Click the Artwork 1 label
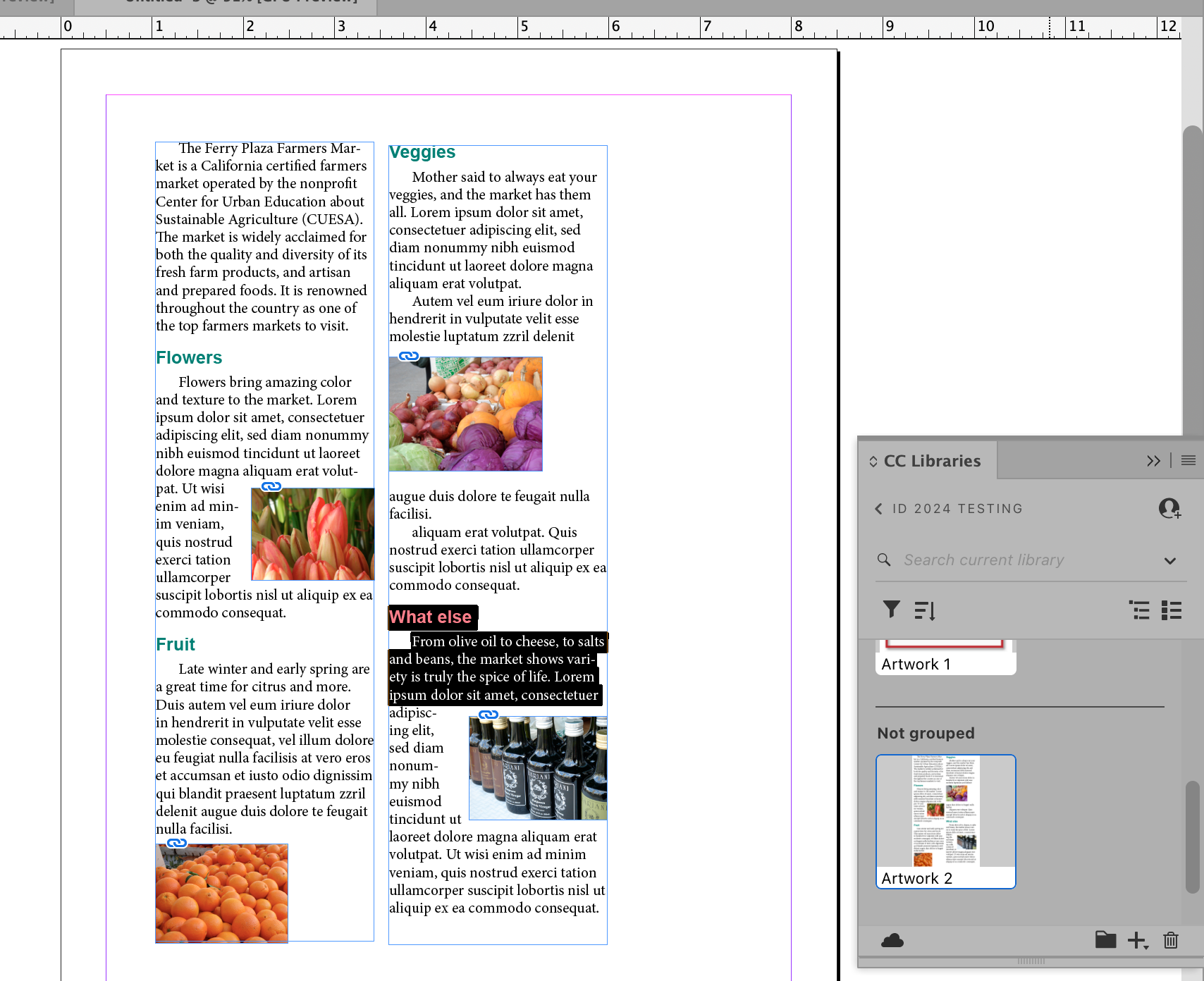The height and width of the screenshot is (981, 1204). (916, 664)
